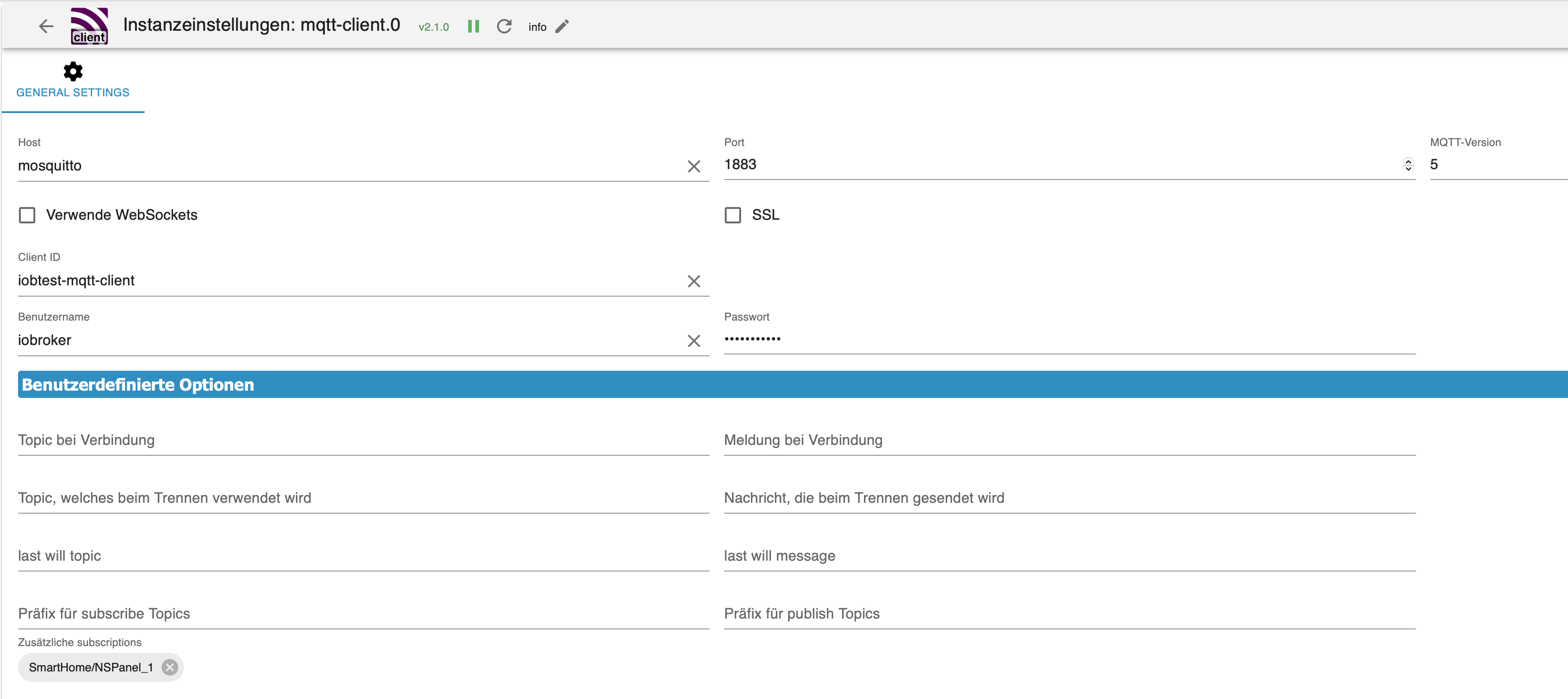Open the info link in the header
The height and width of the screenshot is (699, 1568).
[537, 27]
